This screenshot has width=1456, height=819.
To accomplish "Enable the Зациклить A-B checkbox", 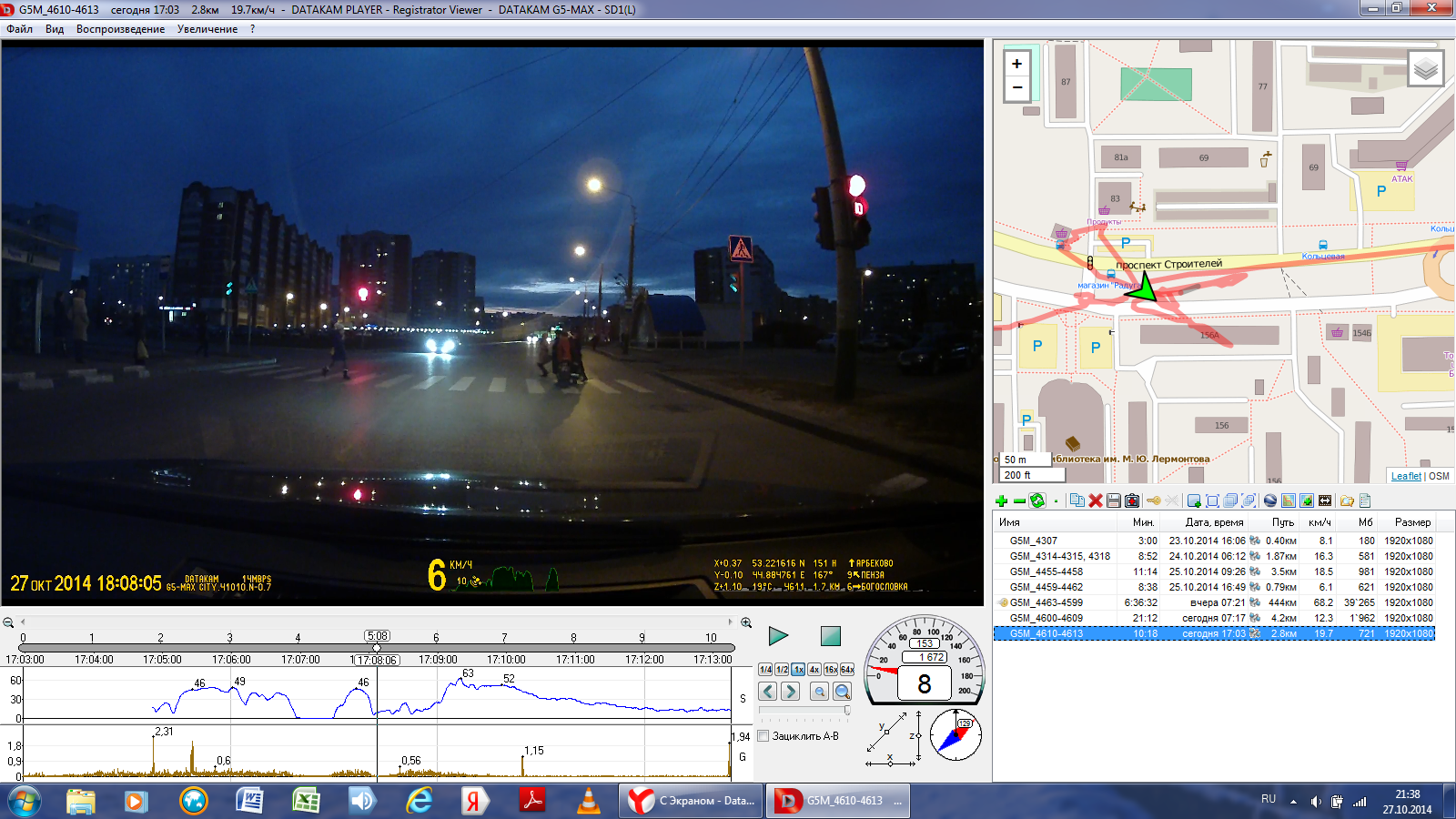I will (x=764, y=736).
